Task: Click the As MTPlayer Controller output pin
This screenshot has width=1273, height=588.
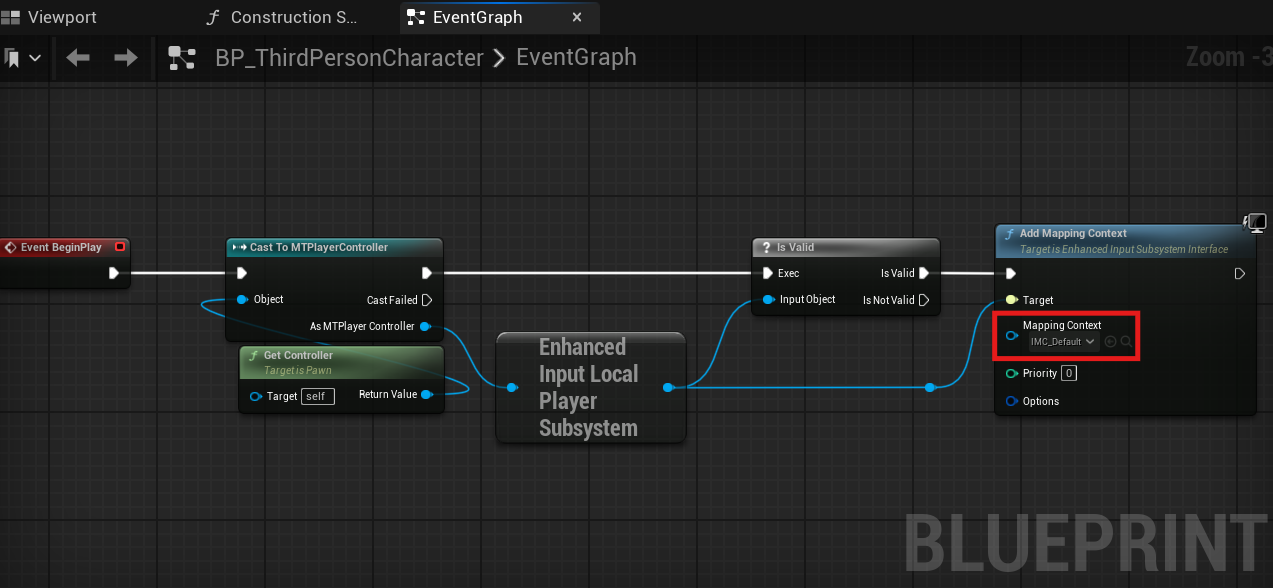Action: (426, 326)
